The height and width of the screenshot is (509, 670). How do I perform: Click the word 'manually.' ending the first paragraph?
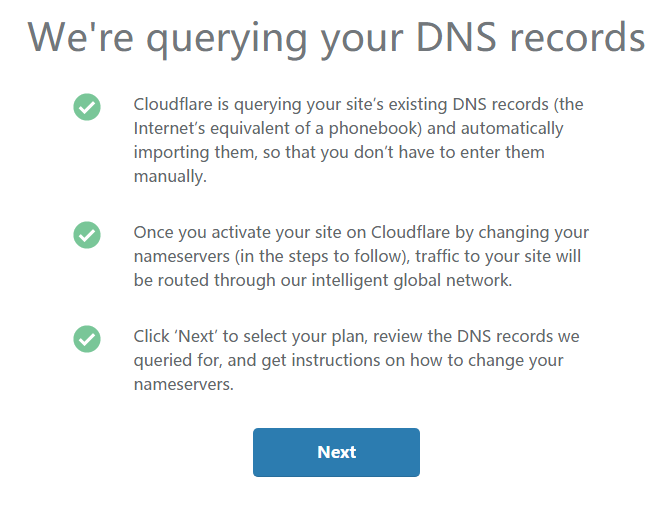point(170,176)
